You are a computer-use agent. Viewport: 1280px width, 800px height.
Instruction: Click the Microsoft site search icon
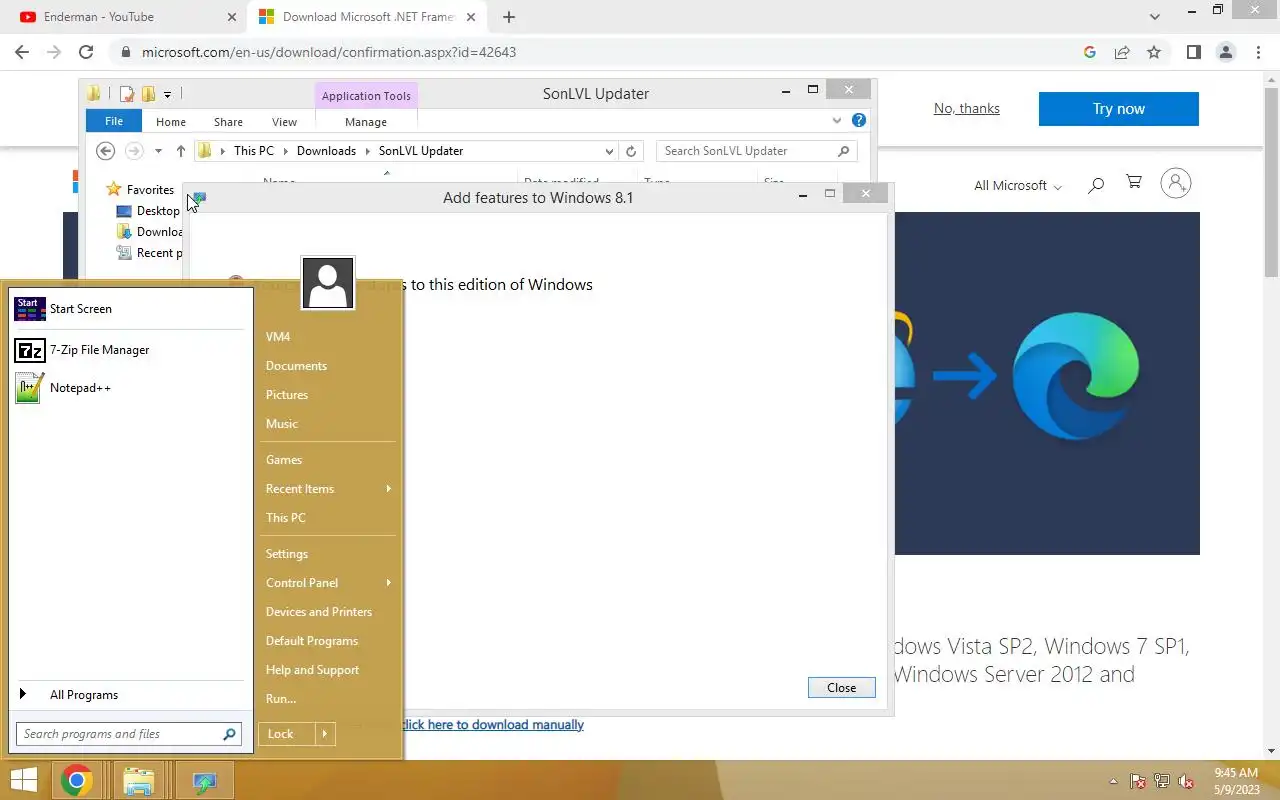(1096, 184)
